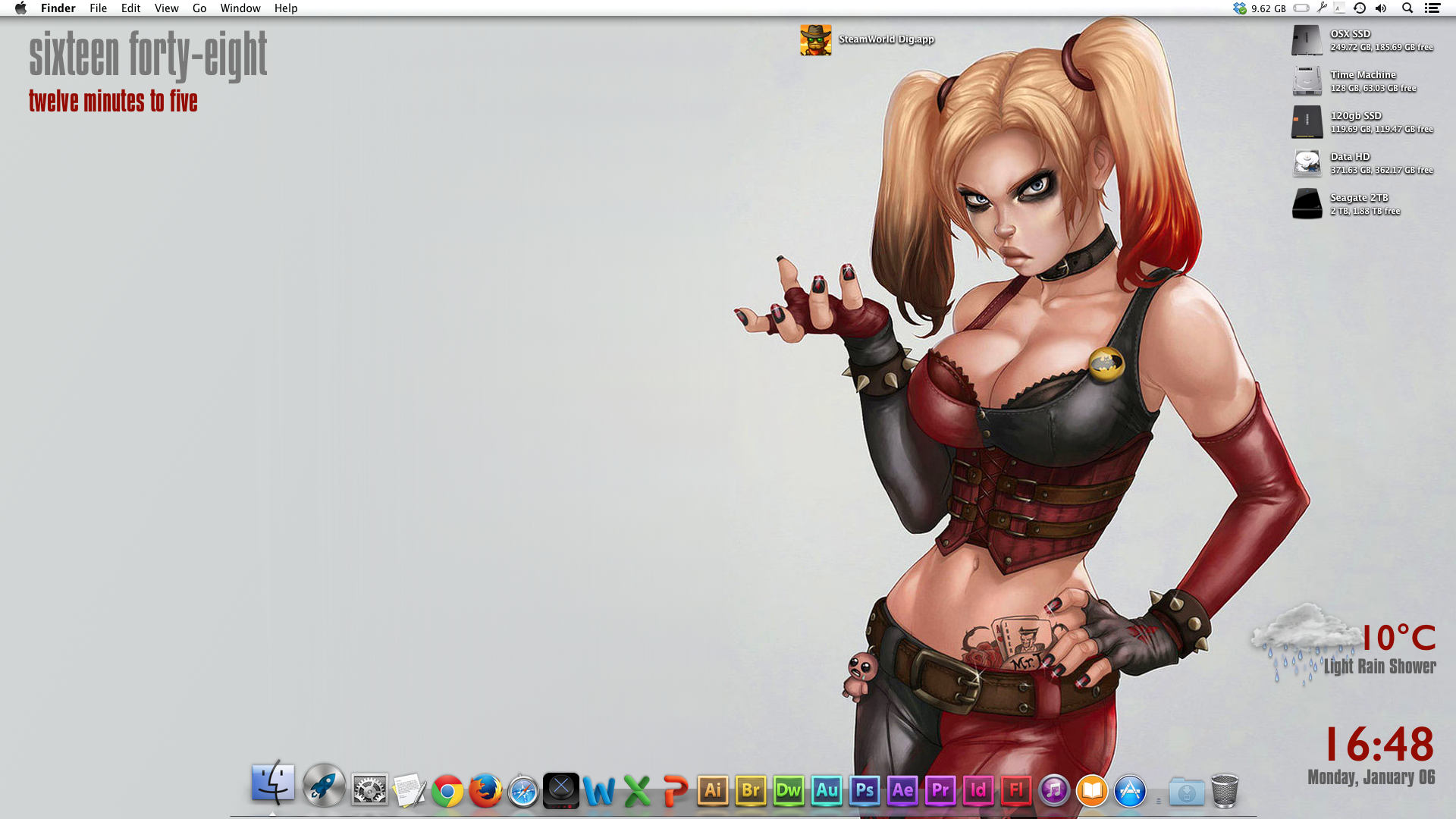This screenshot has width=1456, height=819.
Task: Click the 16:48 clock widget
Action: pyautogui.click(x=1379, y=744)
